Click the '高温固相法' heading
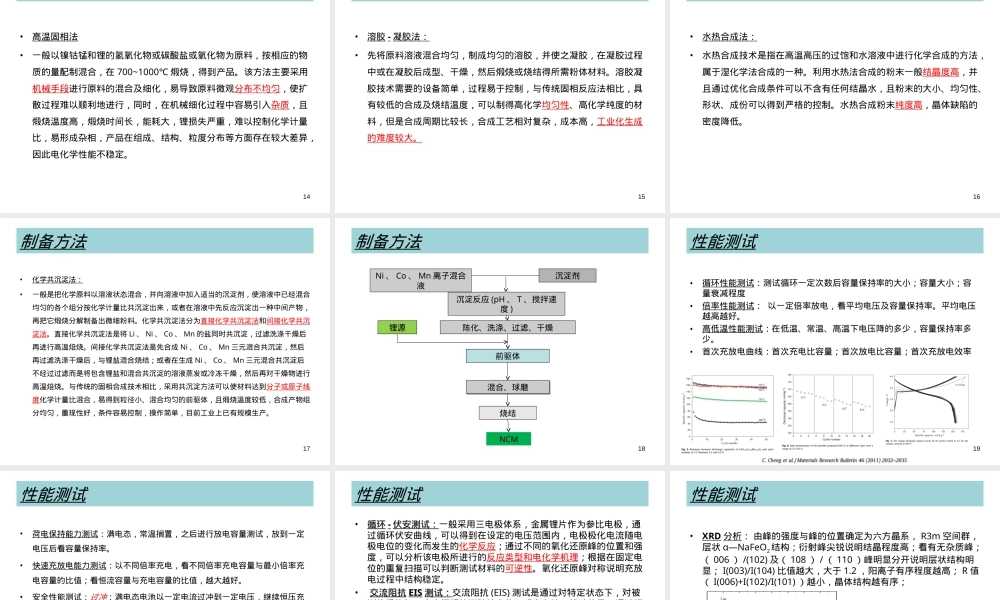 click(55, 37)
